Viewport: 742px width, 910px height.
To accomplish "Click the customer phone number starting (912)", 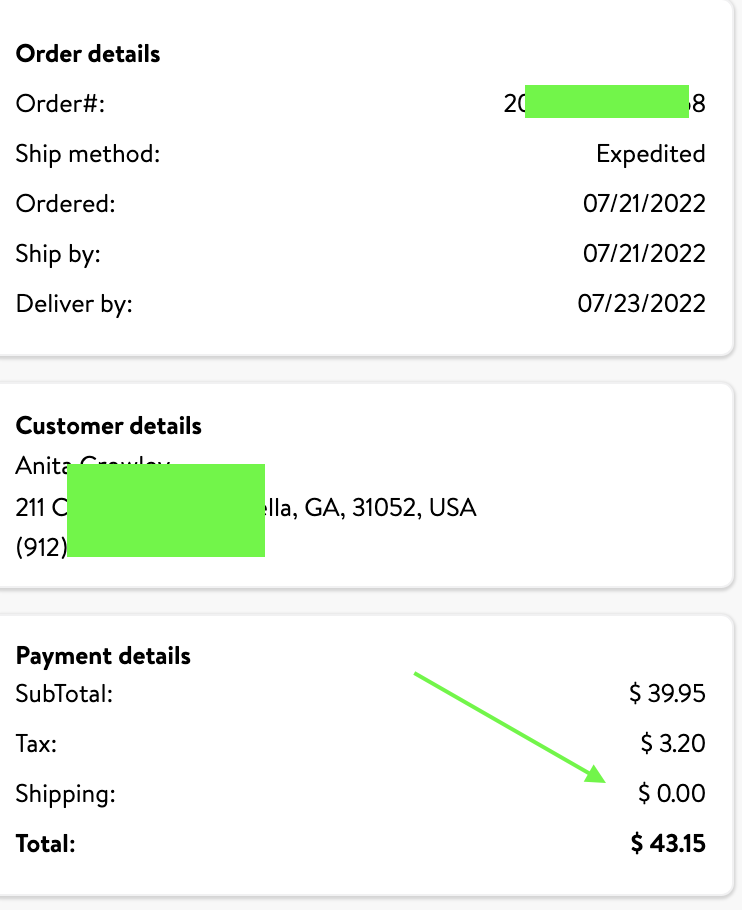I will tap(140, 547).
